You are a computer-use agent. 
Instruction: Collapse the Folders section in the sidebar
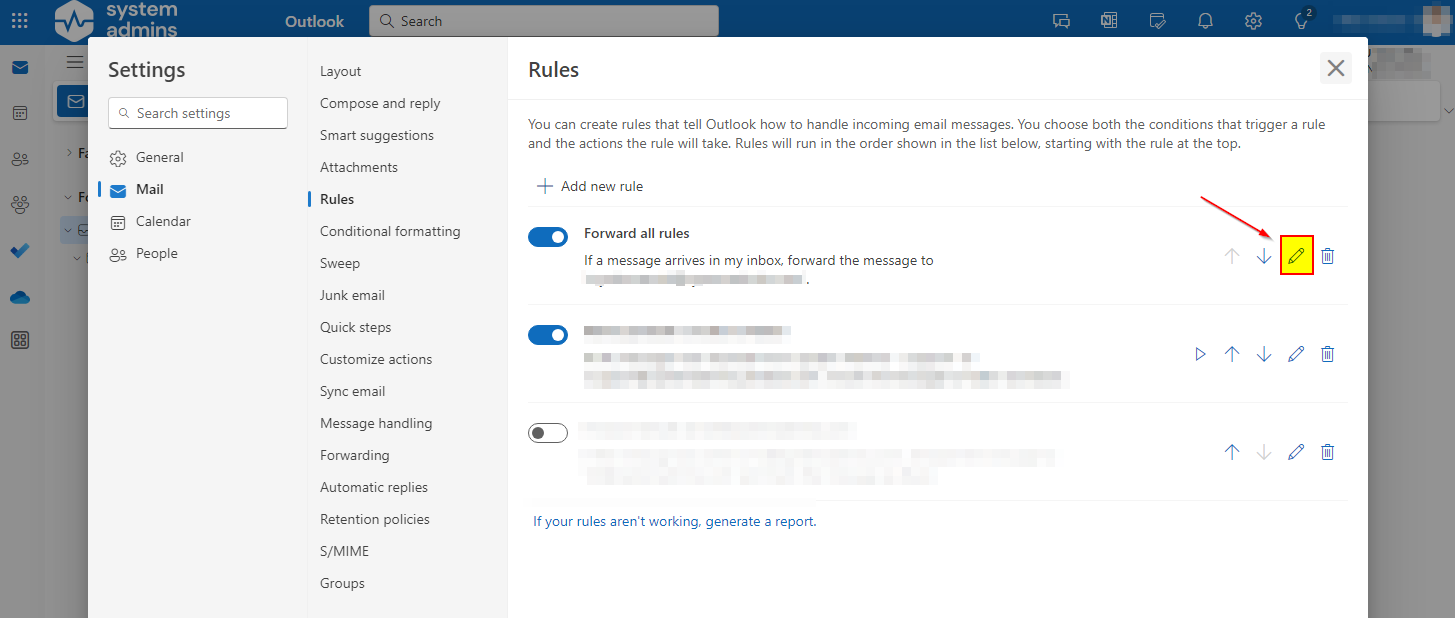coord(67,196)
